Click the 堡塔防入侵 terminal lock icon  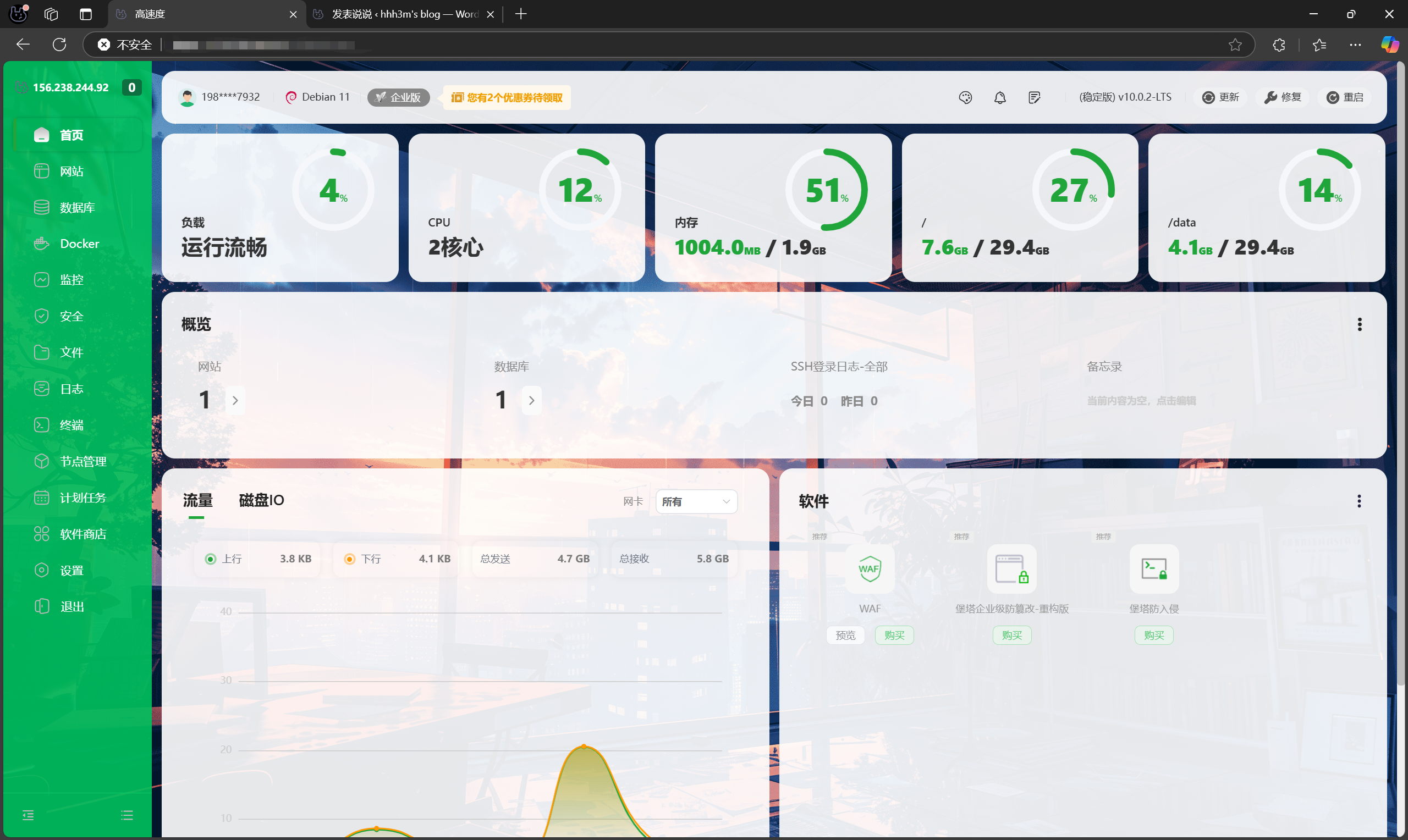coord(1154,569)
